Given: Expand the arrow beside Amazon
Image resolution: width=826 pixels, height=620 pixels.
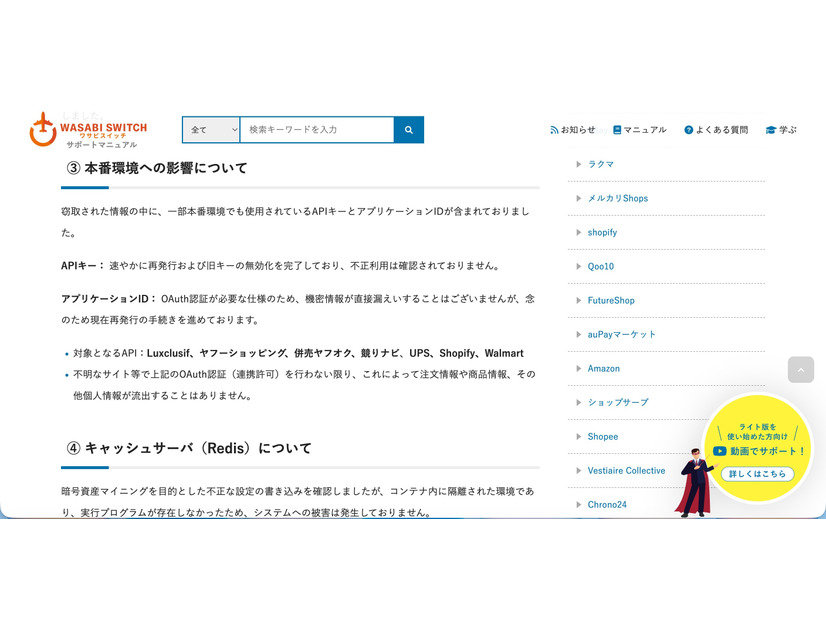Looking at the screenshot, I should click(578, 369).
